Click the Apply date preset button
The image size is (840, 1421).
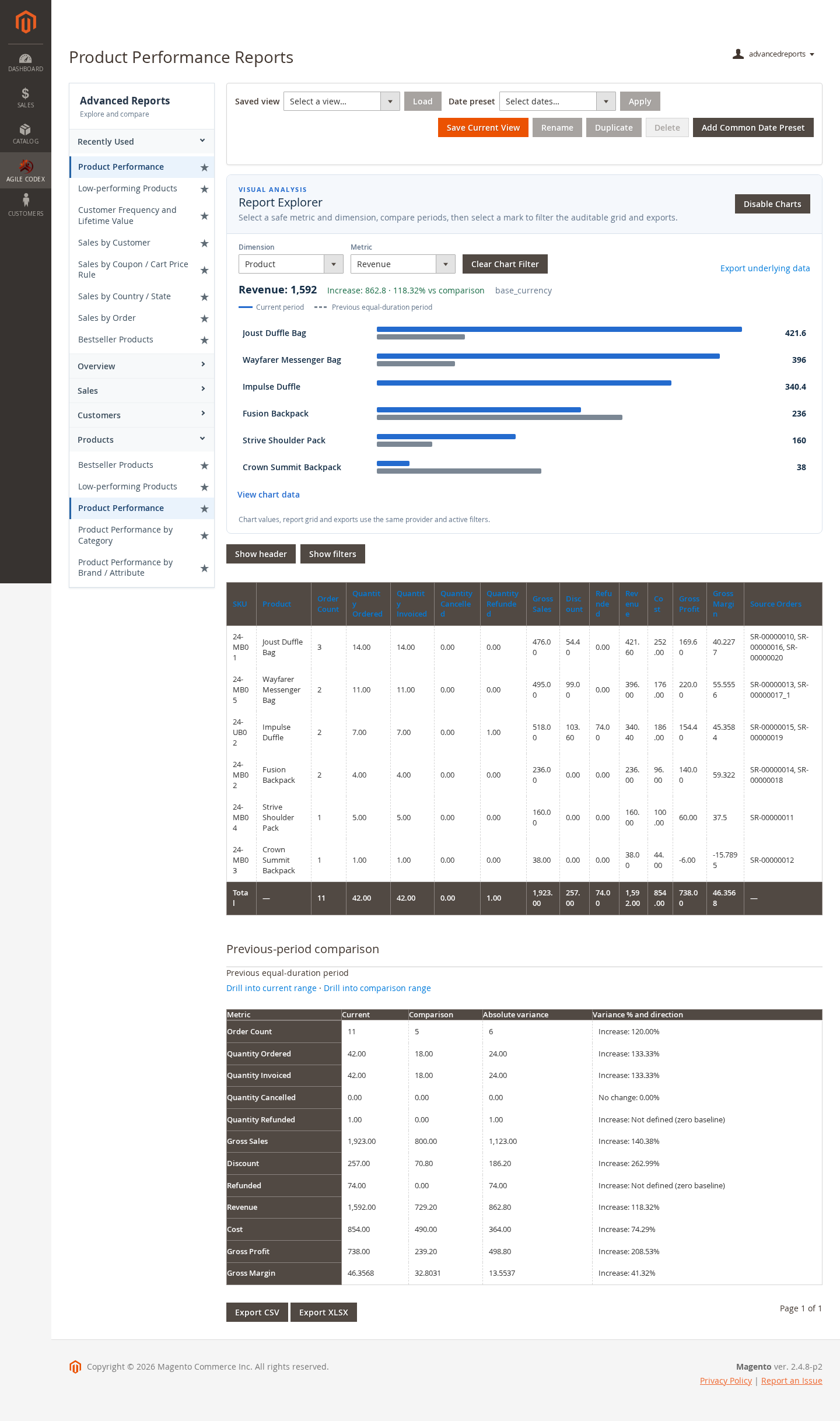640,101
